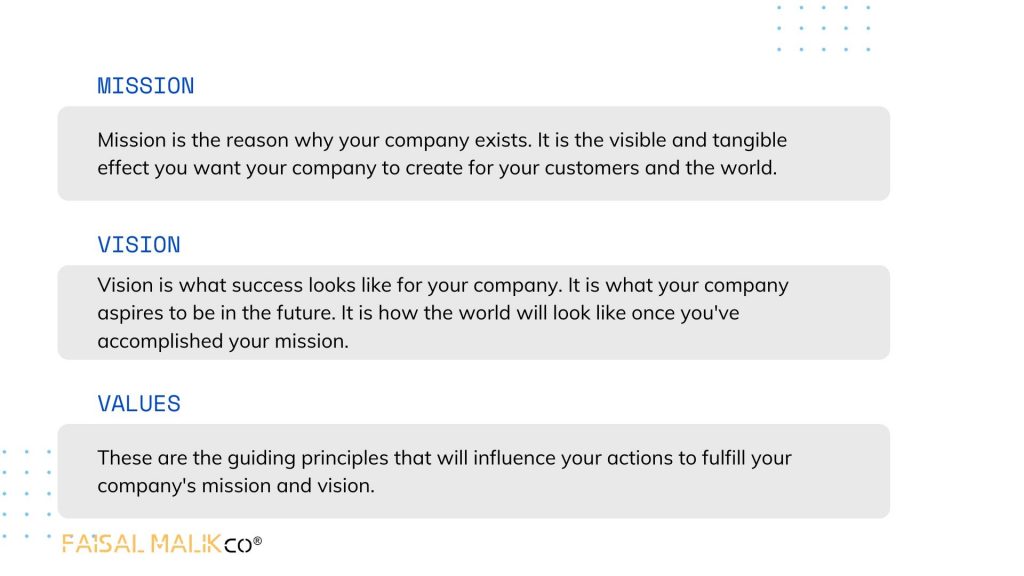The height and width of the screenshot is (576, 1024).
Task: Click the VISION heading
Action: (139, 245)
